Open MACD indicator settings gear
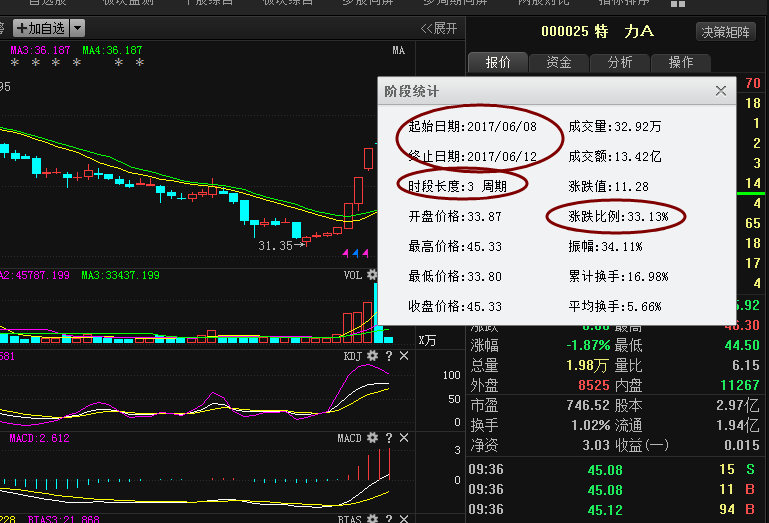Image resolution: width=769 pixels, height=523 pixels. 372,438
